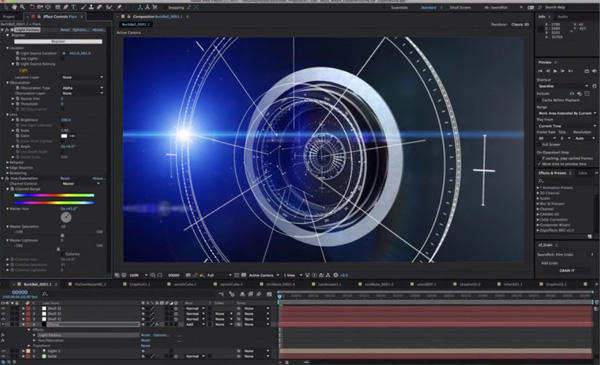This screenshot has width=600, height=365.
Task: Select the Clone Stamp tool
Action: tap(92, 7)
